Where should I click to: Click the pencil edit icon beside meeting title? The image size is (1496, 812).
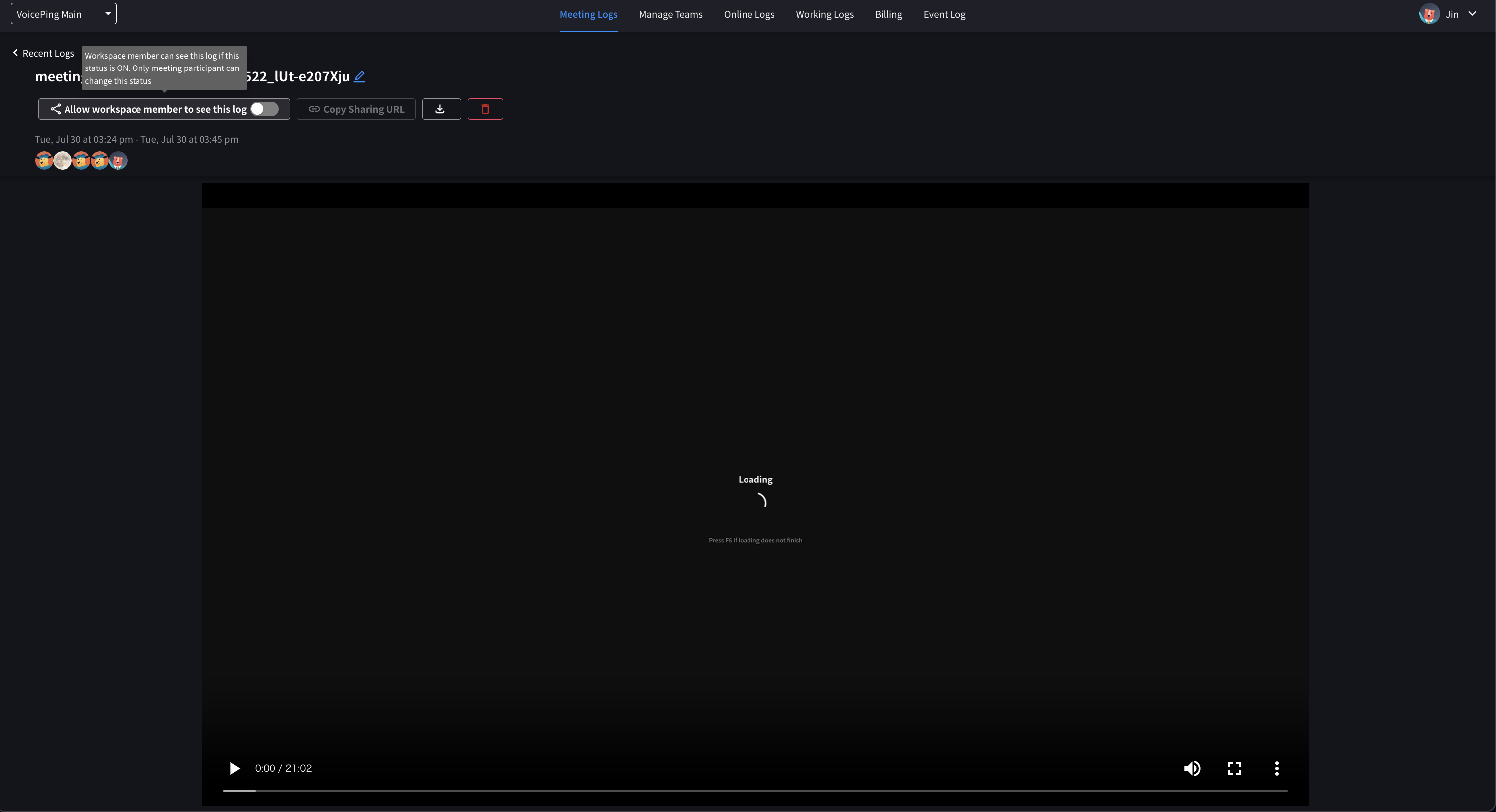point(359,76)
